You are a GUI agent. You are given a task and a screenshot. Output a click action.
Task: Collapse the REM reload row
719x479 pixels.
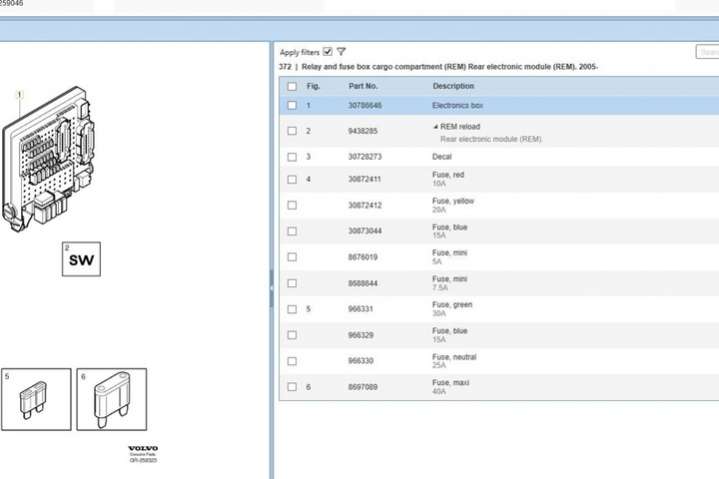click(435, 127)
